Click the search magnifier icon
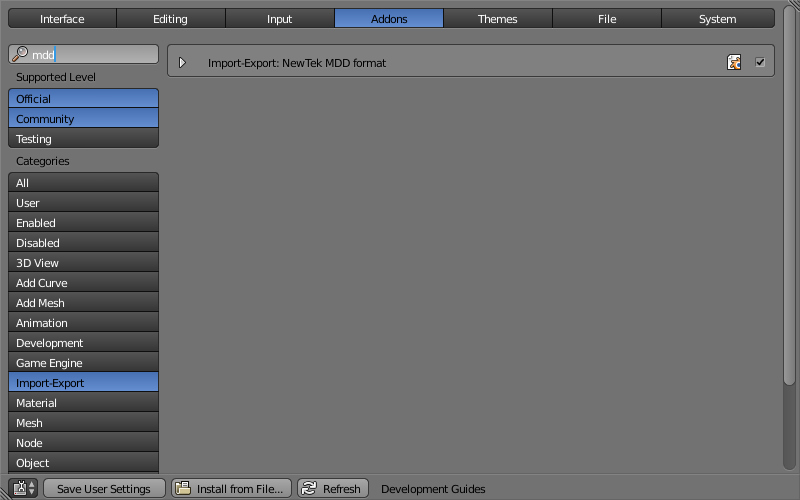 [x=20, y=54]
